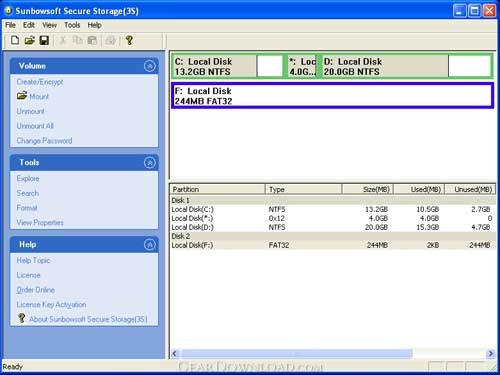Open the View menu
The width and height of the screenshot is (500, 375).
tap(49, 25)
